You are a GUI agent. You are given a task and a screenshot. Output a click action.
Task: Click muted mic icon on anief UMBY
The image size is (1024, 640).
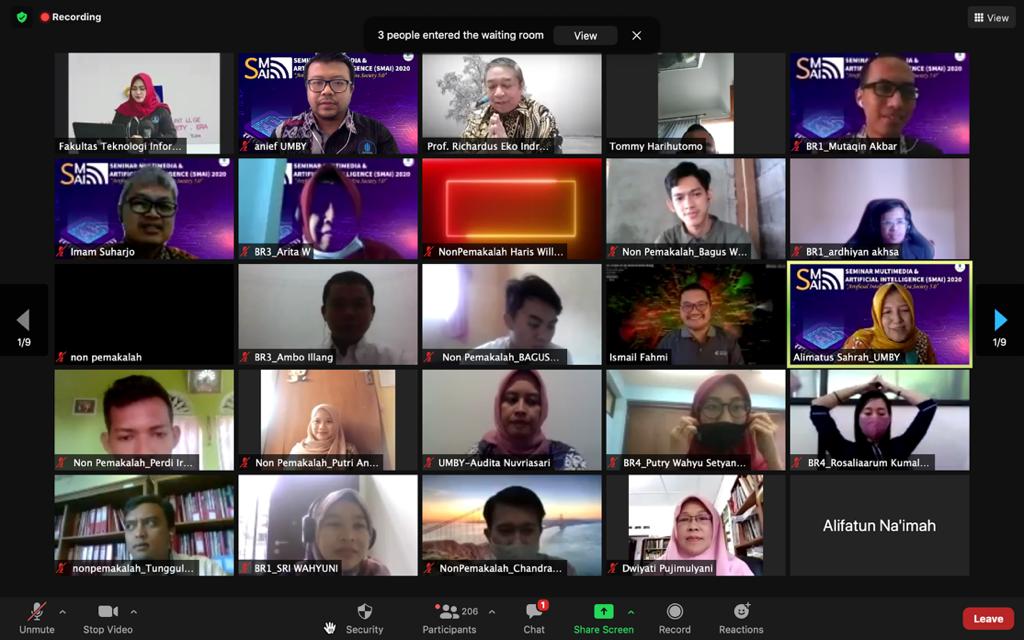[245, 146]
